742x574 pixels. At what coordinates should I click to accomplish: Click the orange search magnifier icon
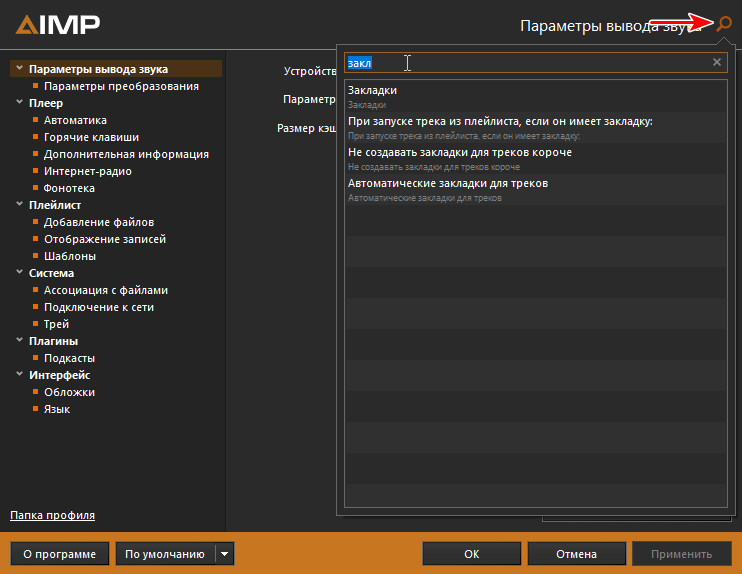724,23
